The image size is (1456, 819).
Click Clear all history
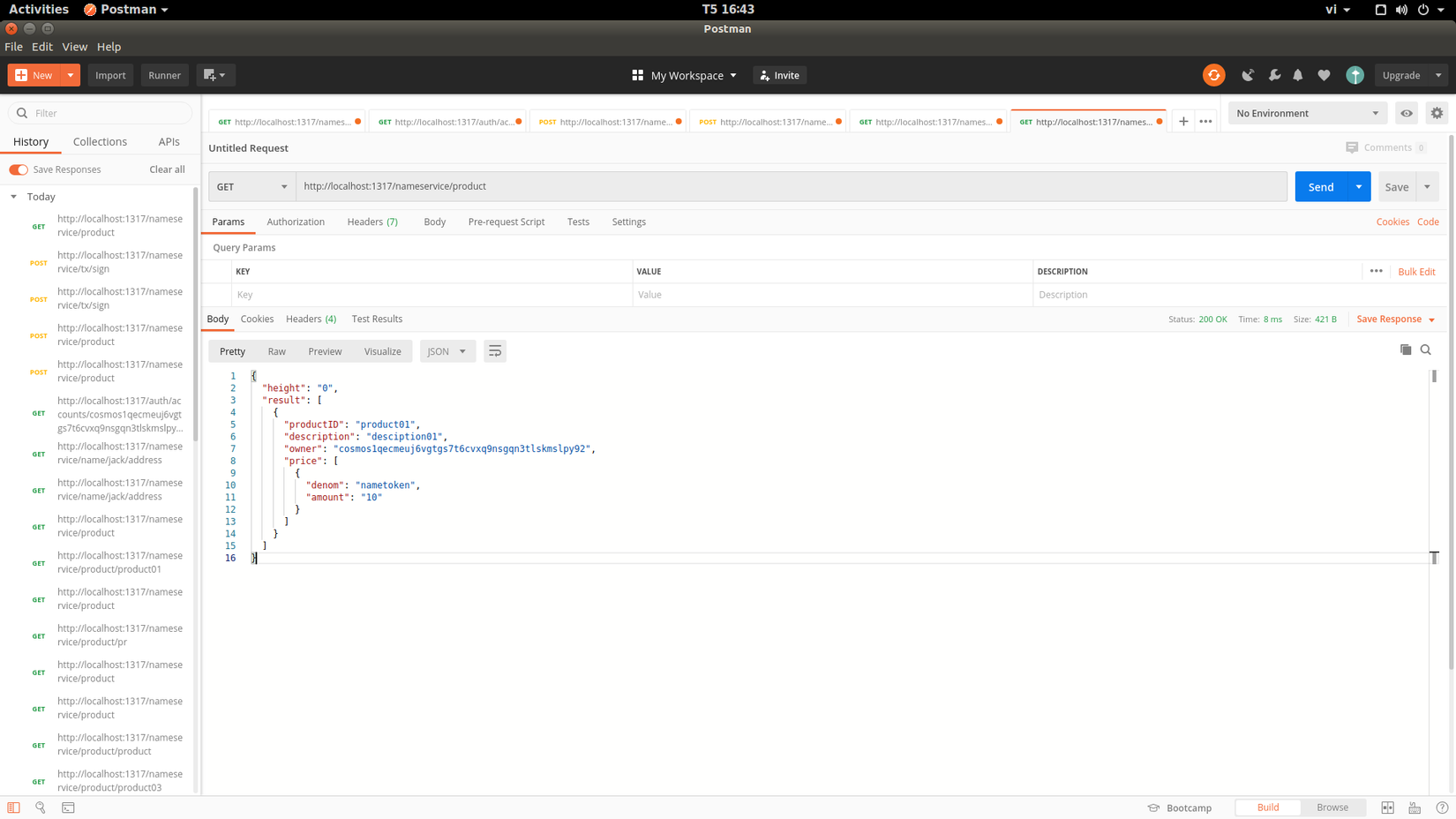pyautogui.click(x=167, y=169)
